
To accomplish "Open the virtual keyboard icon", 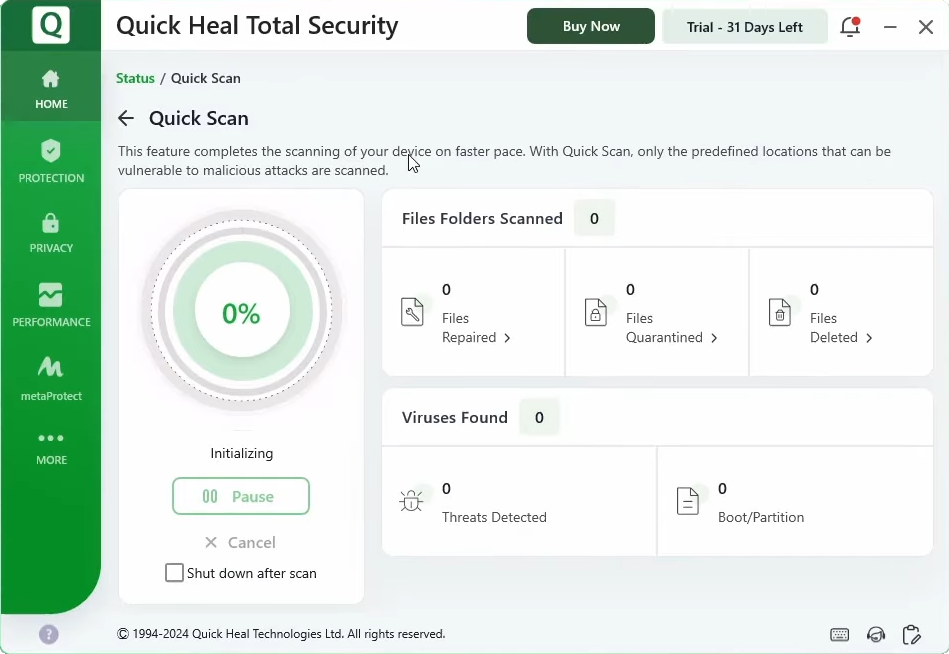I will [840, 635].
